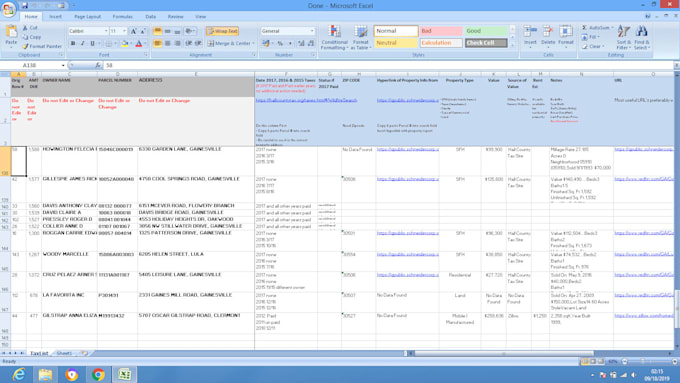Open the Font size dropdown
Viewport: 680px width, 383px height.
[124, 31]
